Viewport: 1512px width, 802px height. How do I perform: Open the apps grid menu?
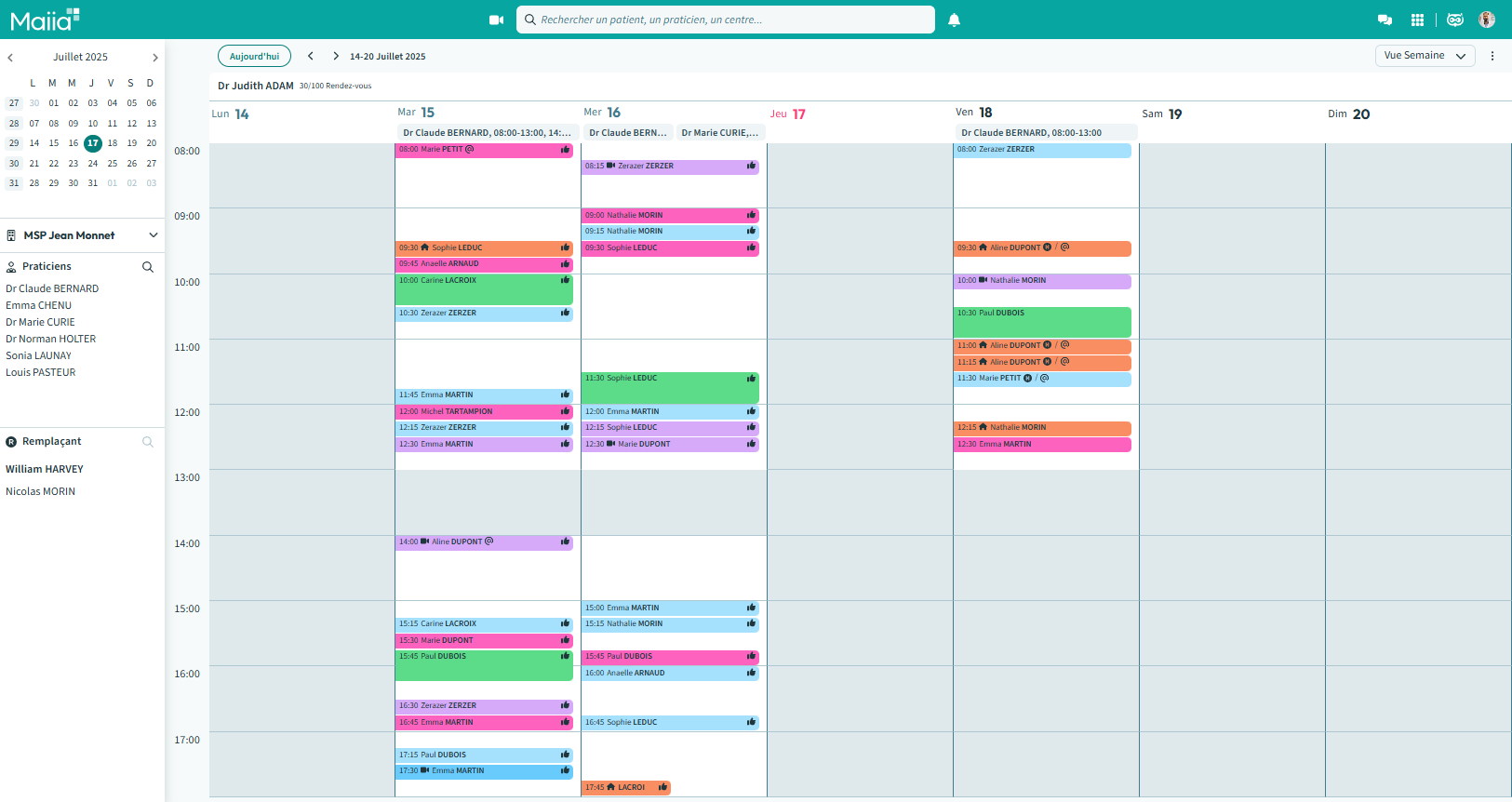pyautogui.click(x=1417, y=20)
